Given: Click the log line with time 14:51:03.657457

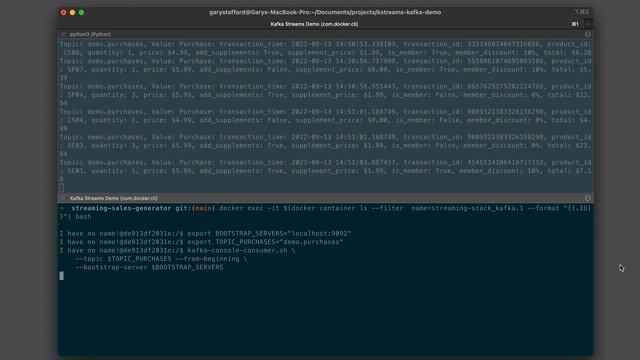Looking at the screenshot, I should (325, 171).
